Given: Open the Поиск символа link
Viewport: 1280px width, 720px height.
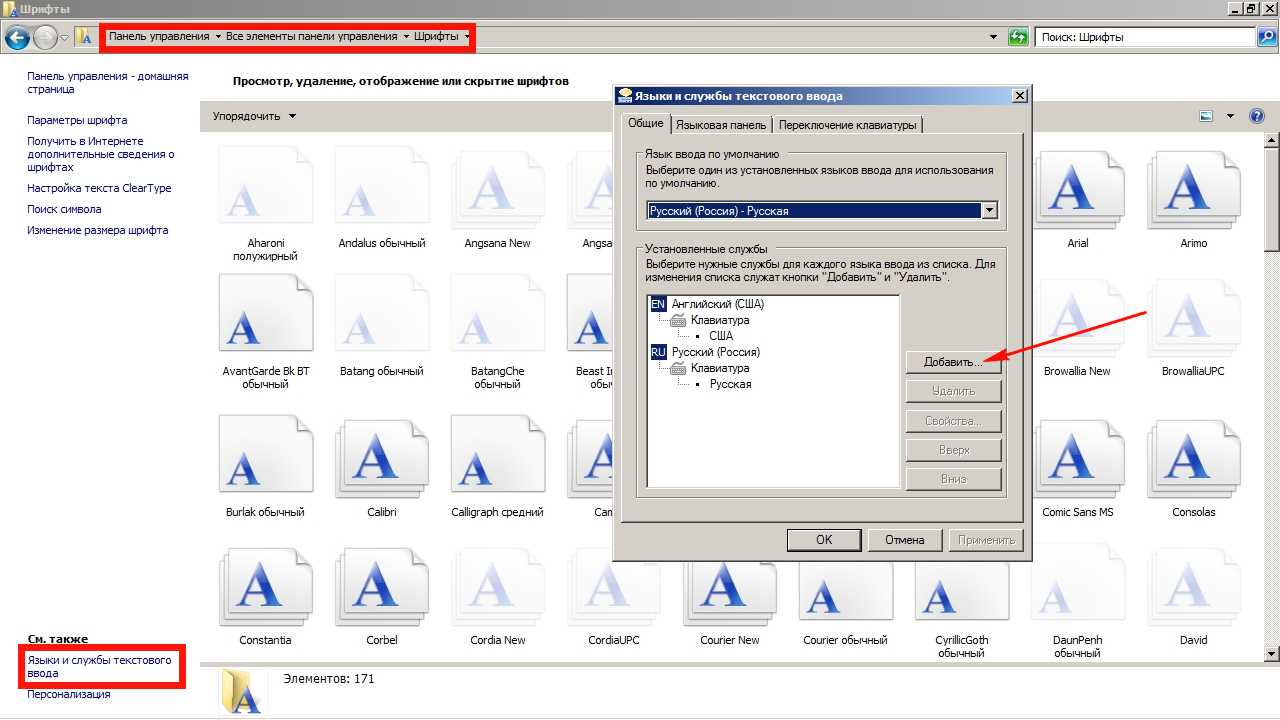Looking at the screenshot, I should 64,209.
